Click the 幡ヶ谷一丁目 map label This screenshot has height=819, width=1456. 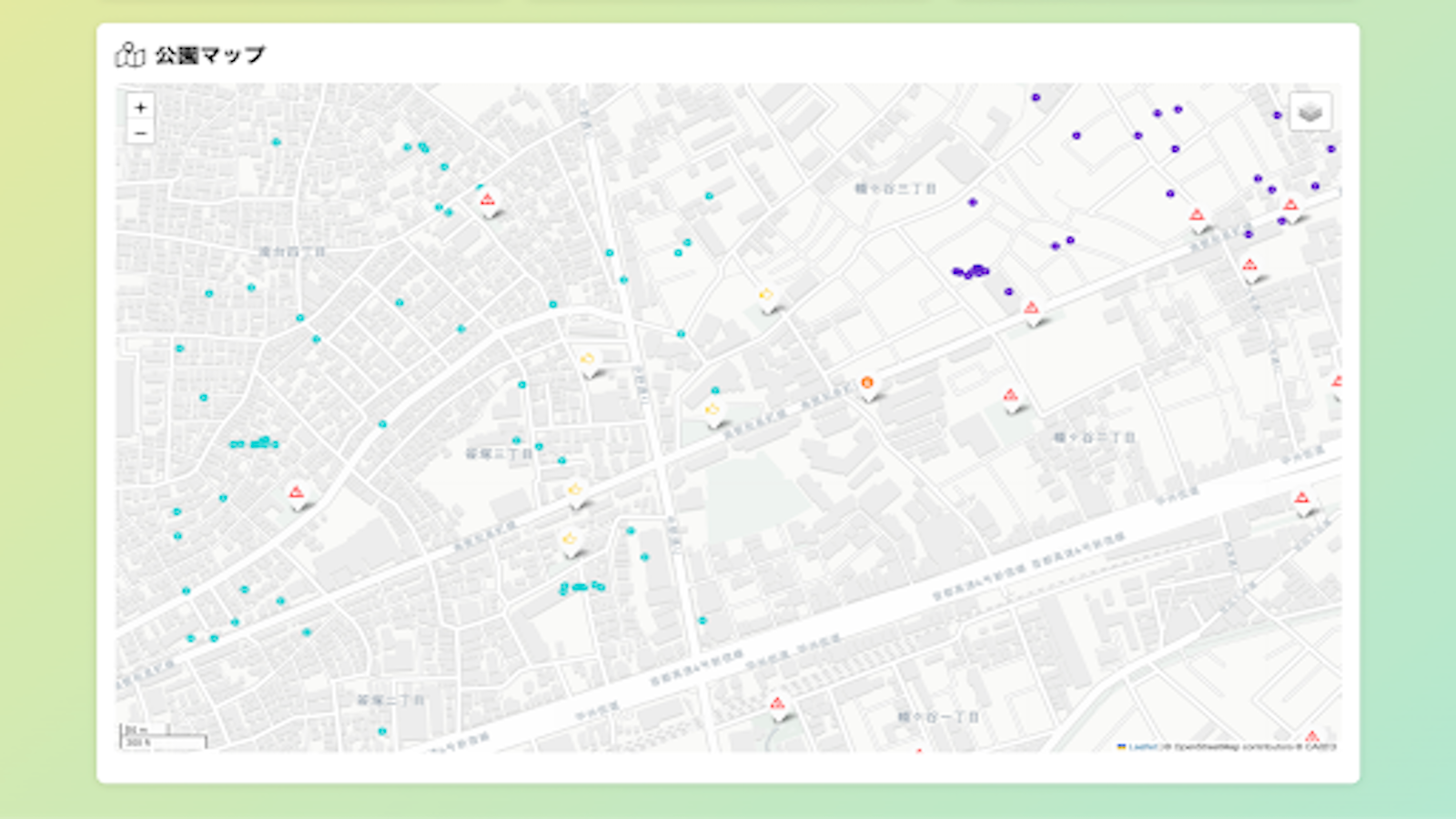pyautogui.click(x=938, y=717)
